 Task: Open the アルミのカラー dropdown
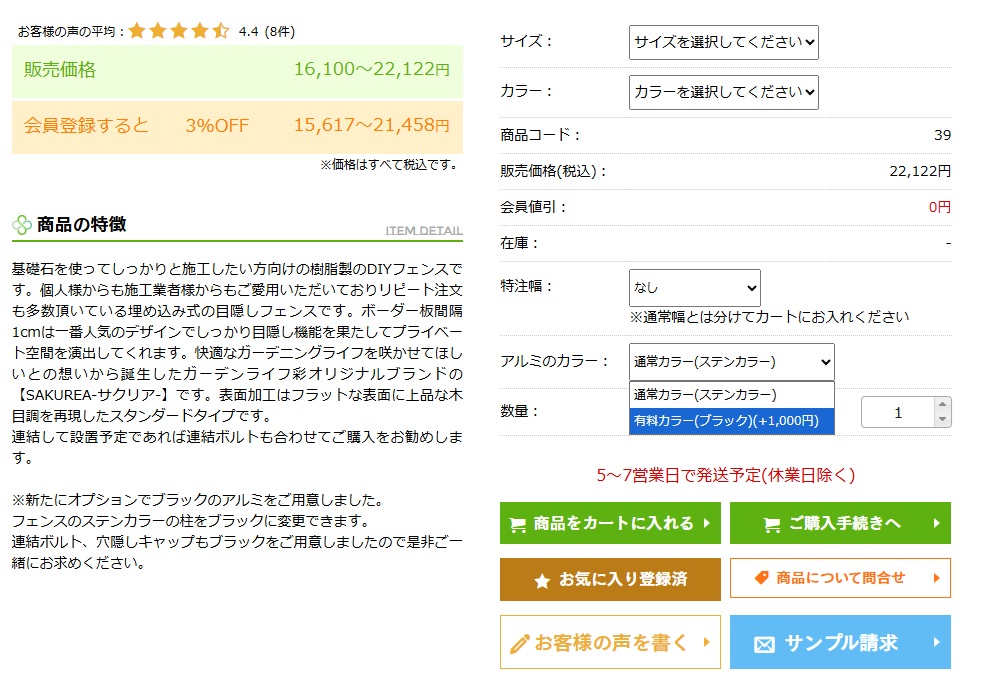(x=731, y=361)
